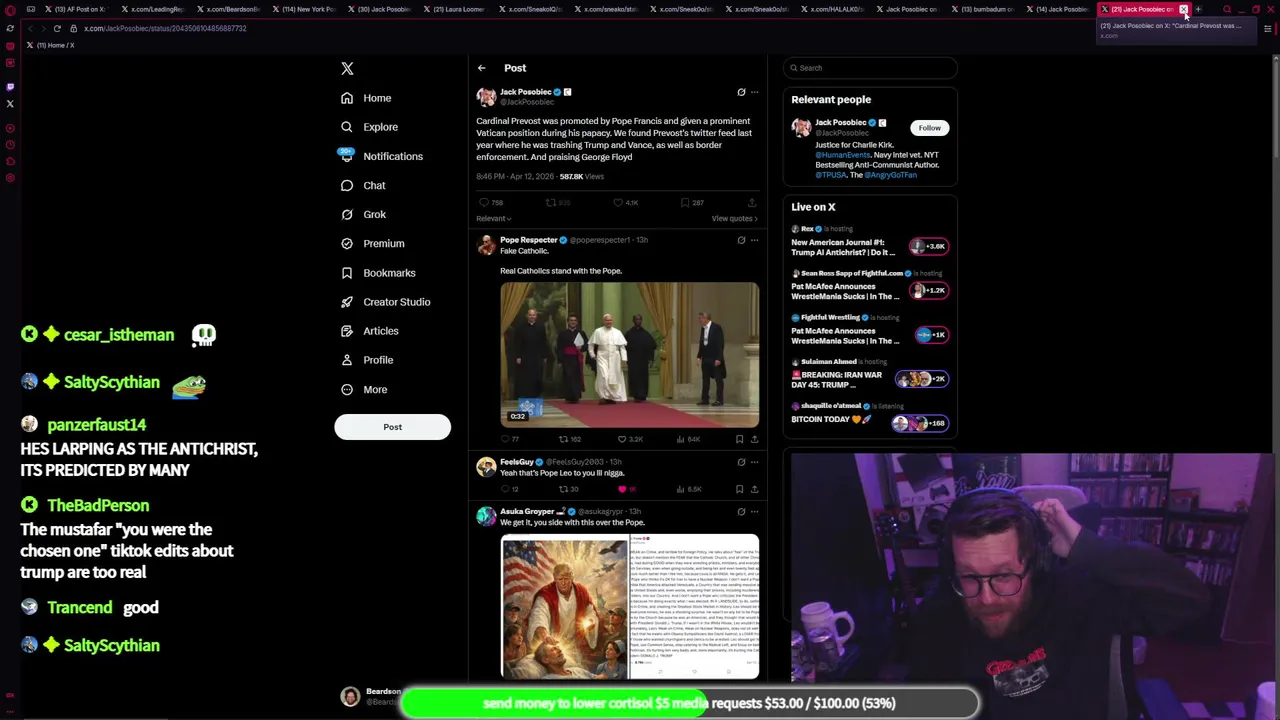Repost Jack Posobiec's main post
Screen dimensions: 1280x720
click(x=556, y=203)
